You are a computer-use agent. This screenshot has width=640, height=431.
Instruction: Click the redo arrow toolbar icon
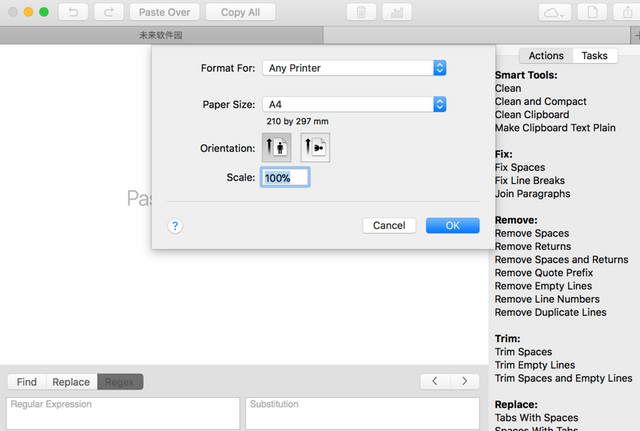coord(109,12)
